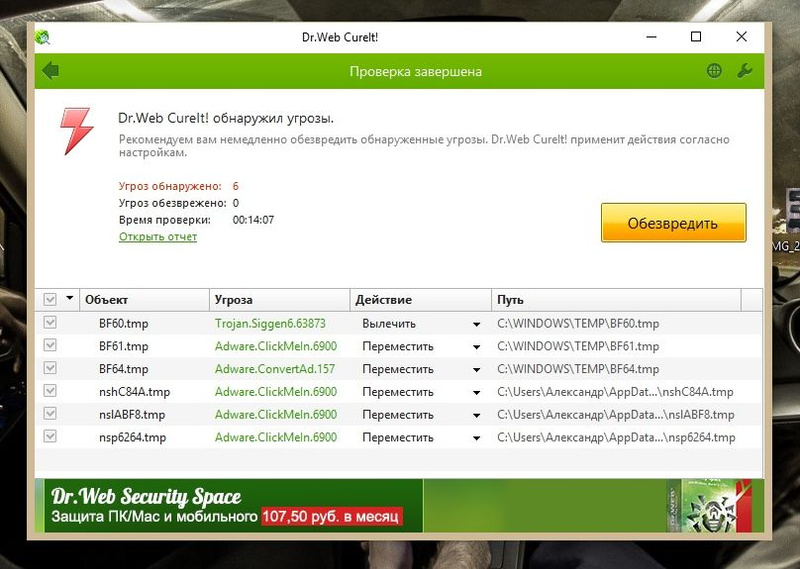The height and width of the screenshot is (569, 800).
Task: Click the Dr.Web spider icon in title bar
Action: [x=43, y=37]
